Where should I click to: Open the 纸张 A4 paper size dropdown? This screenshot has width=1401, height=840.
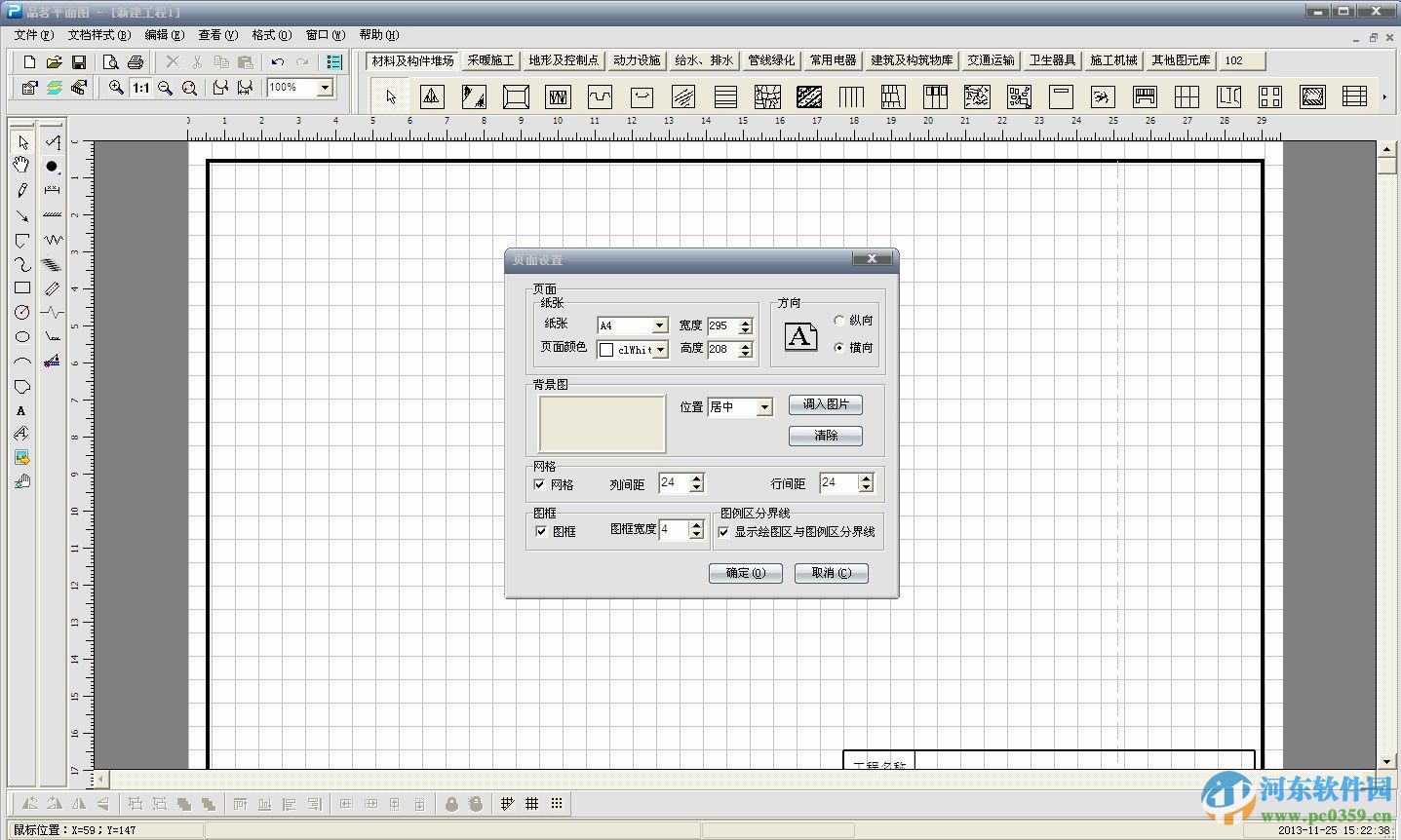coord(660,325)
